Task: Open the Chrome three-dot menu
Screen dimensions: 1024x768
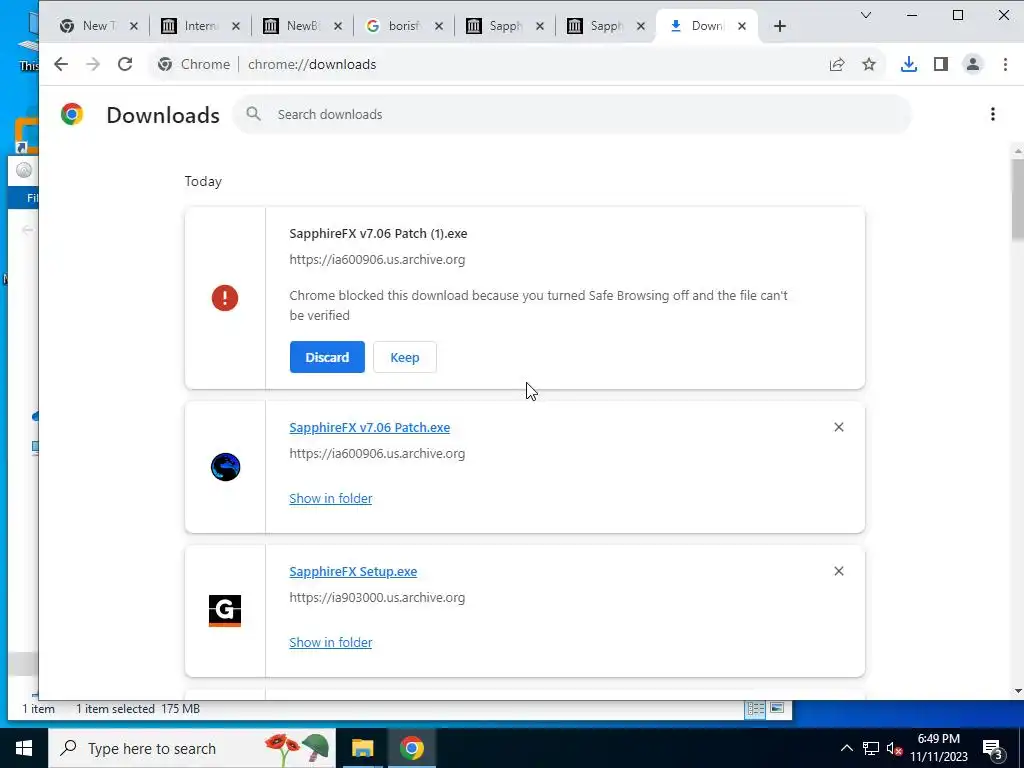Action: (1005, 64)
